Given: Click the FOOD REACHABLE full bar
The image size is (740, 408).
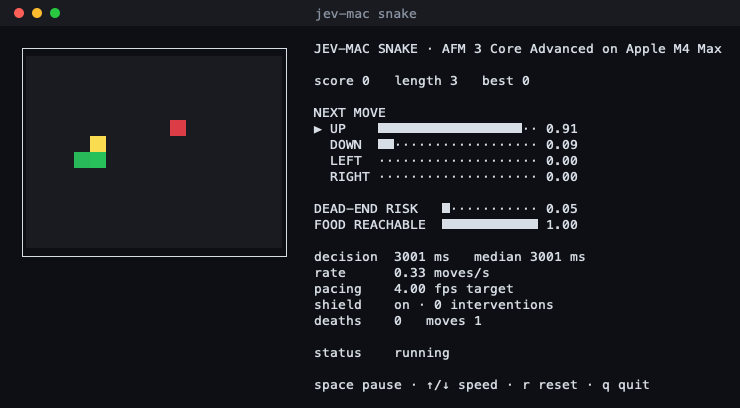Looking at the screenshot, I should [490, 224].
